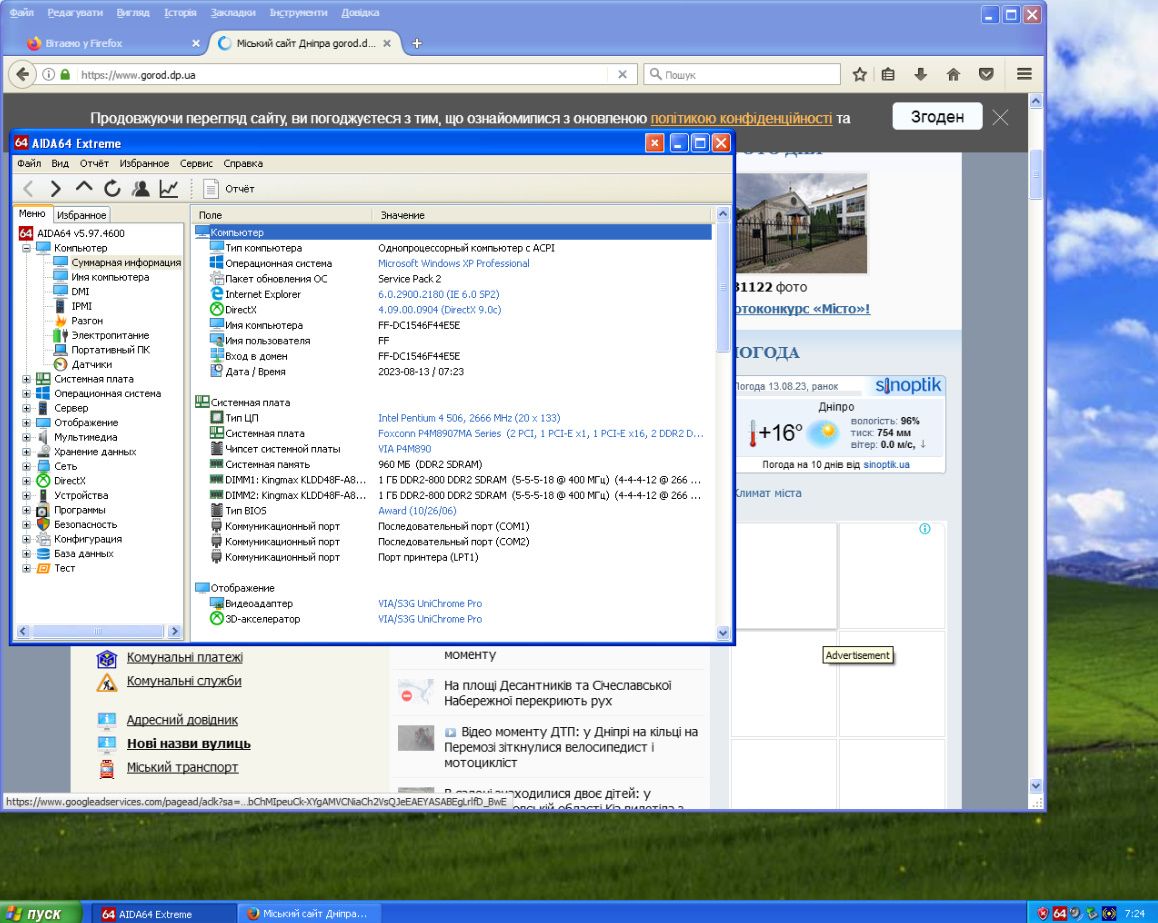This screenshot has height=923, width=1158.
Task: Open the AIDA64 user icon in toolbar
Action: tap(140, 189)
